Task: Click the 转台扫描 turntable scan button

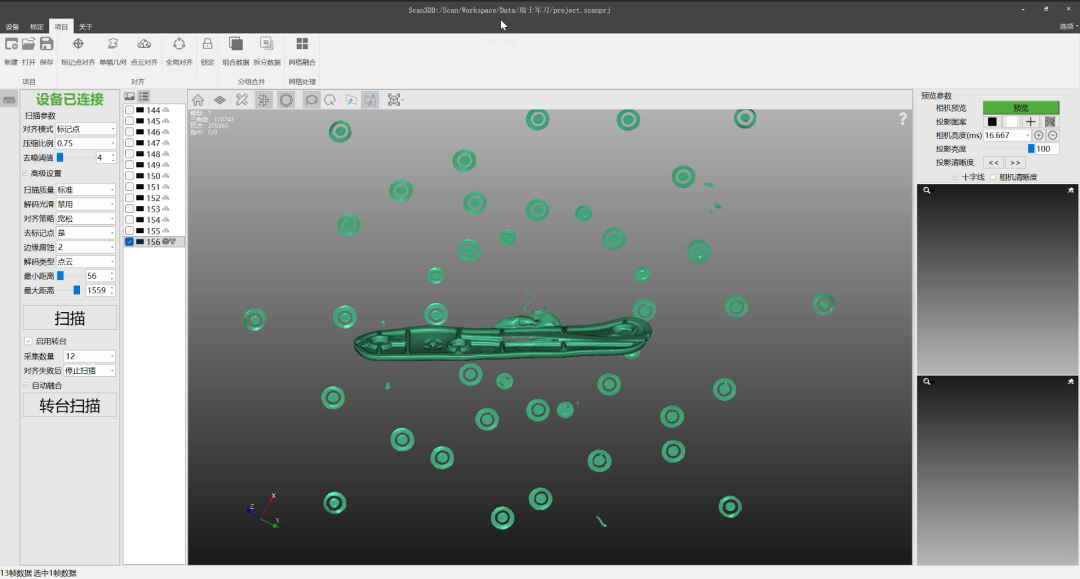Action: click(x=70, y=406)
